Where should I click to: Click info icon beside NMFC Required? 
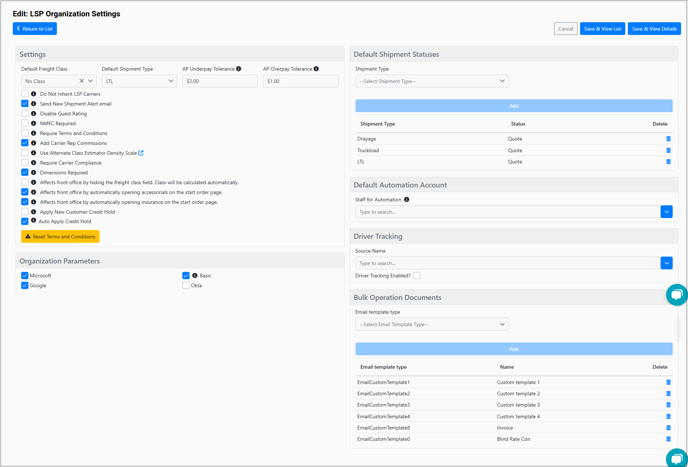pyautogui.click(x=33, y=123)
